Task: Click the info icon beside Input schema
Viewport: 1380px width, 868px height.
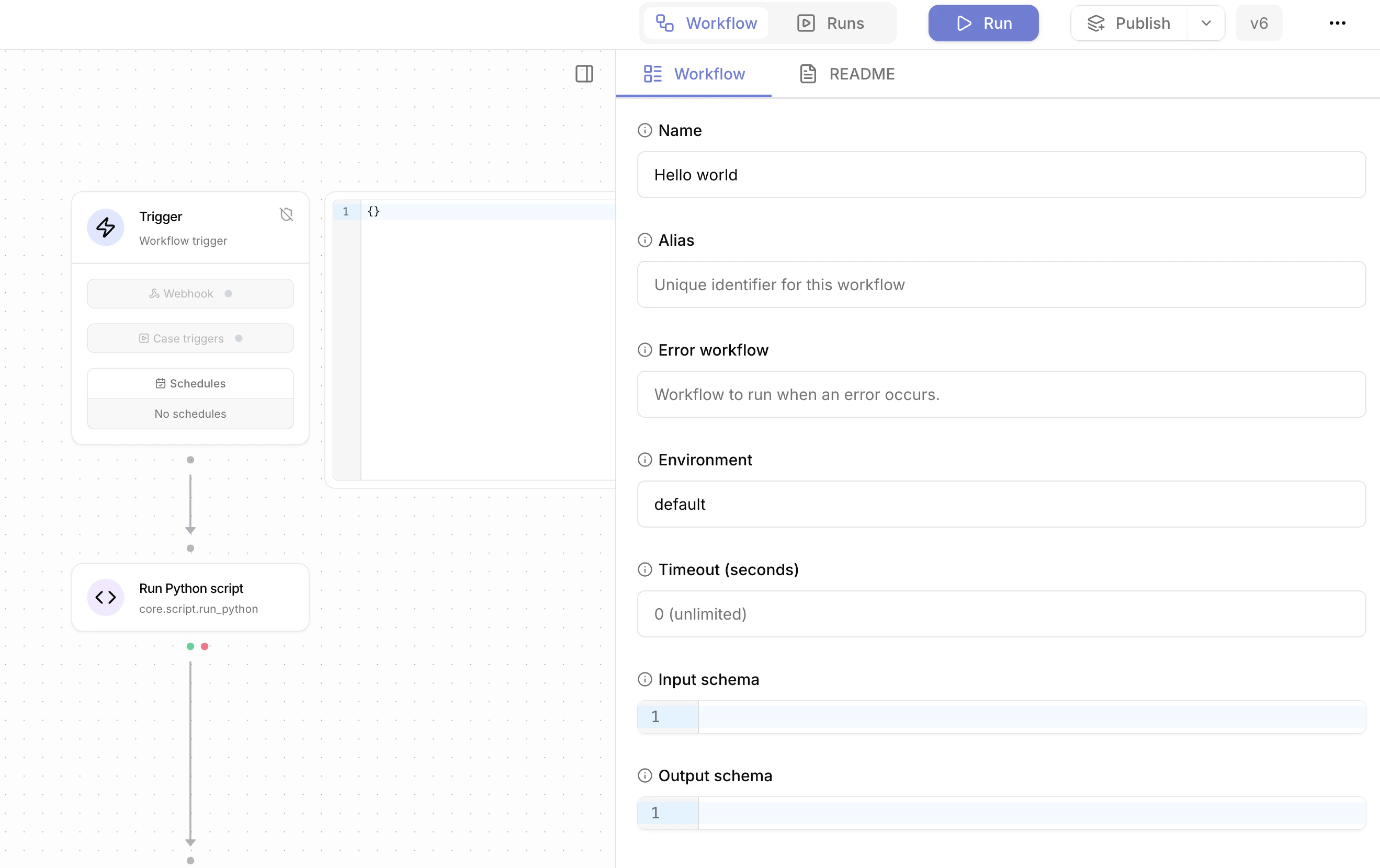Action: coord(644,679)
